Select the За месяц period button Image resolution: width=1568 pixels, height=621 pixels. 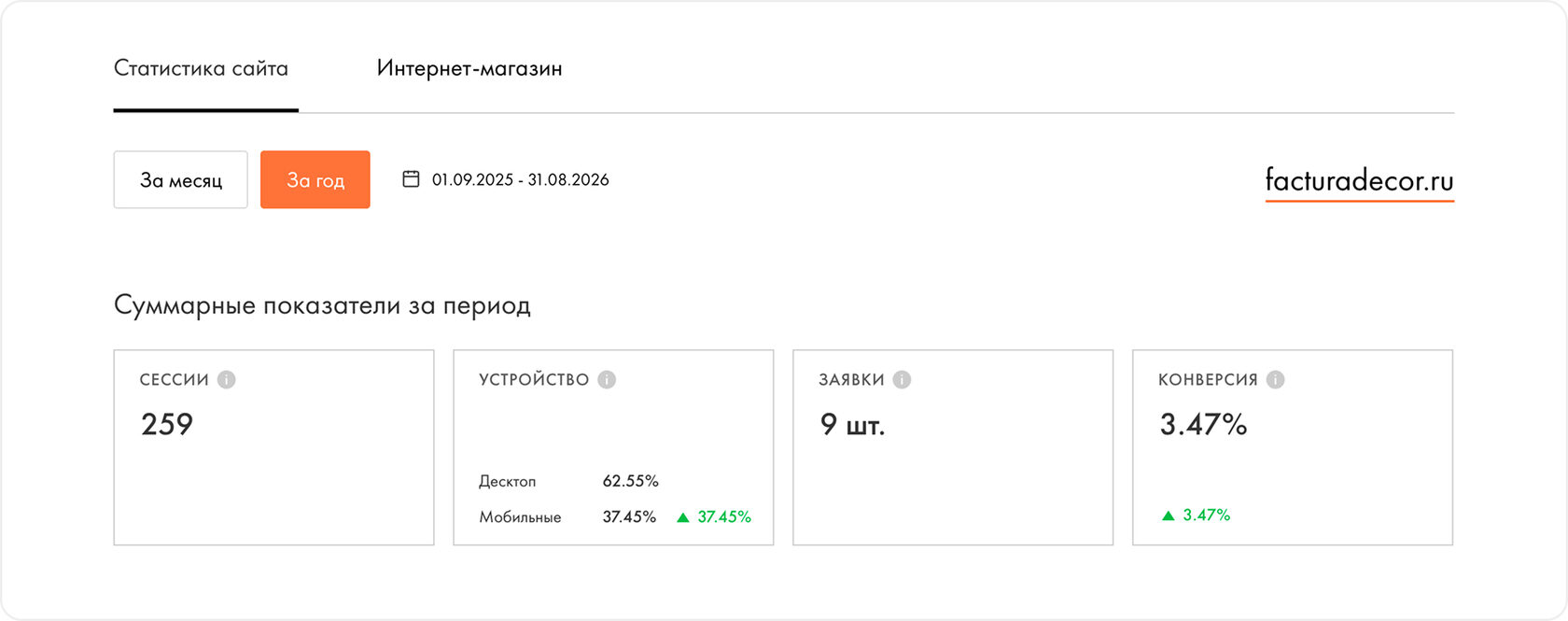[x=181, y=179]
